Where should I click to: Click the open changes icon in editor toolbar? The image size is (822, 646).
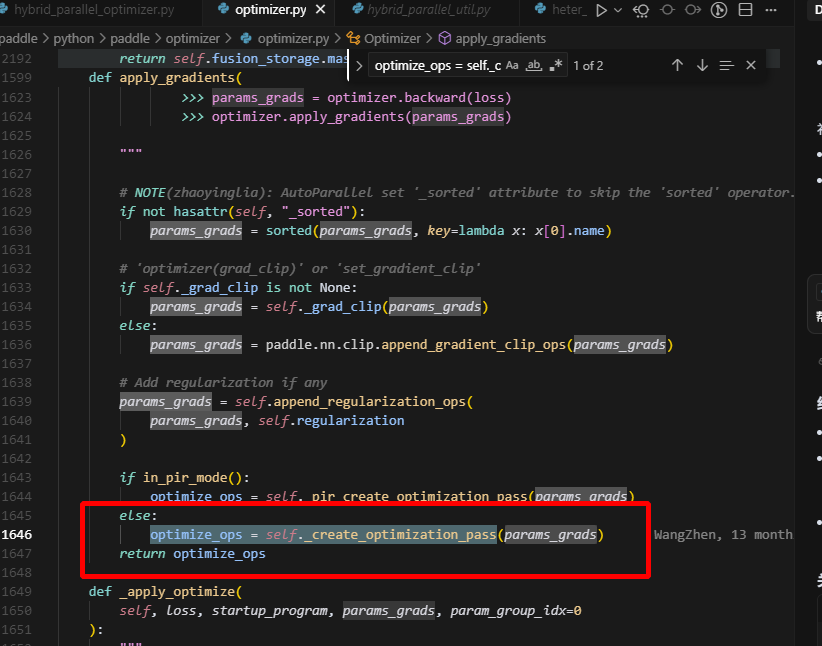point(642,11)
